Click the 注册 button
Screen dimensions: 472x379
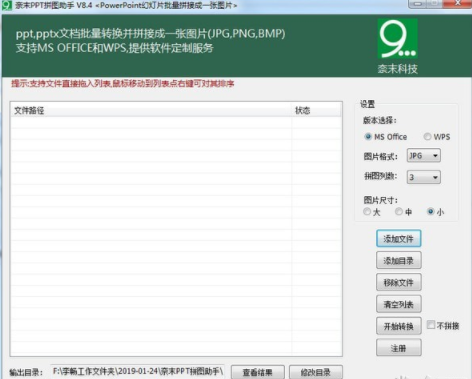click(399, 348)
